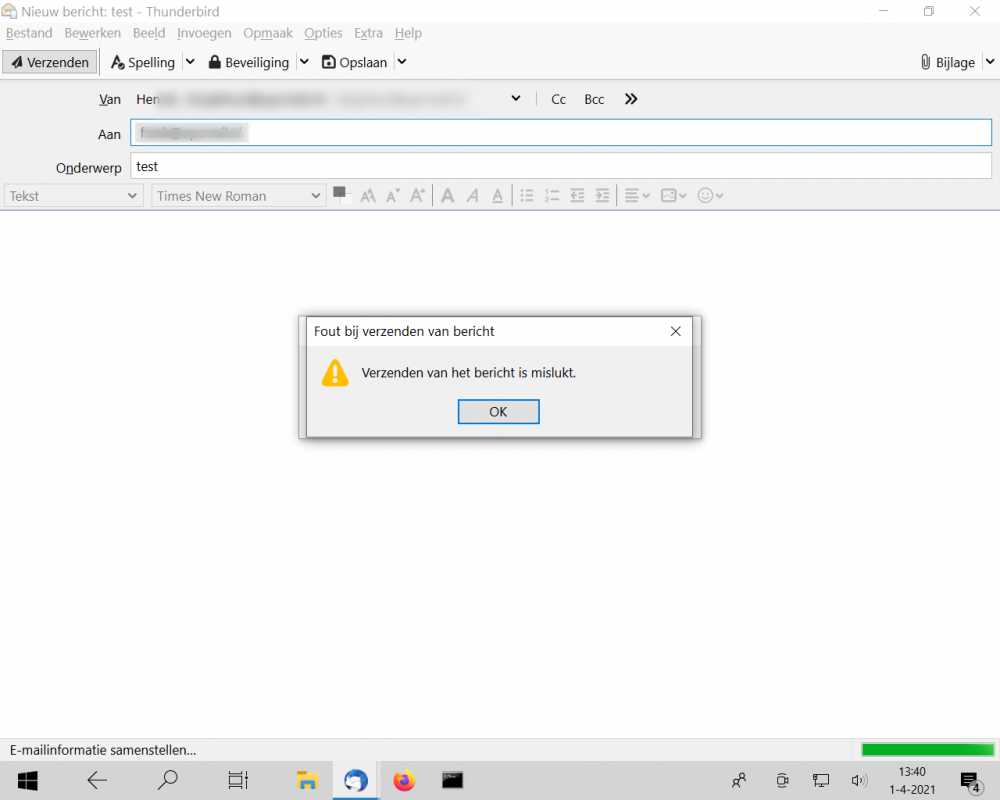The image size is (1000, 800).
Task: Click the message body compose area
Action: click(500, 473)
